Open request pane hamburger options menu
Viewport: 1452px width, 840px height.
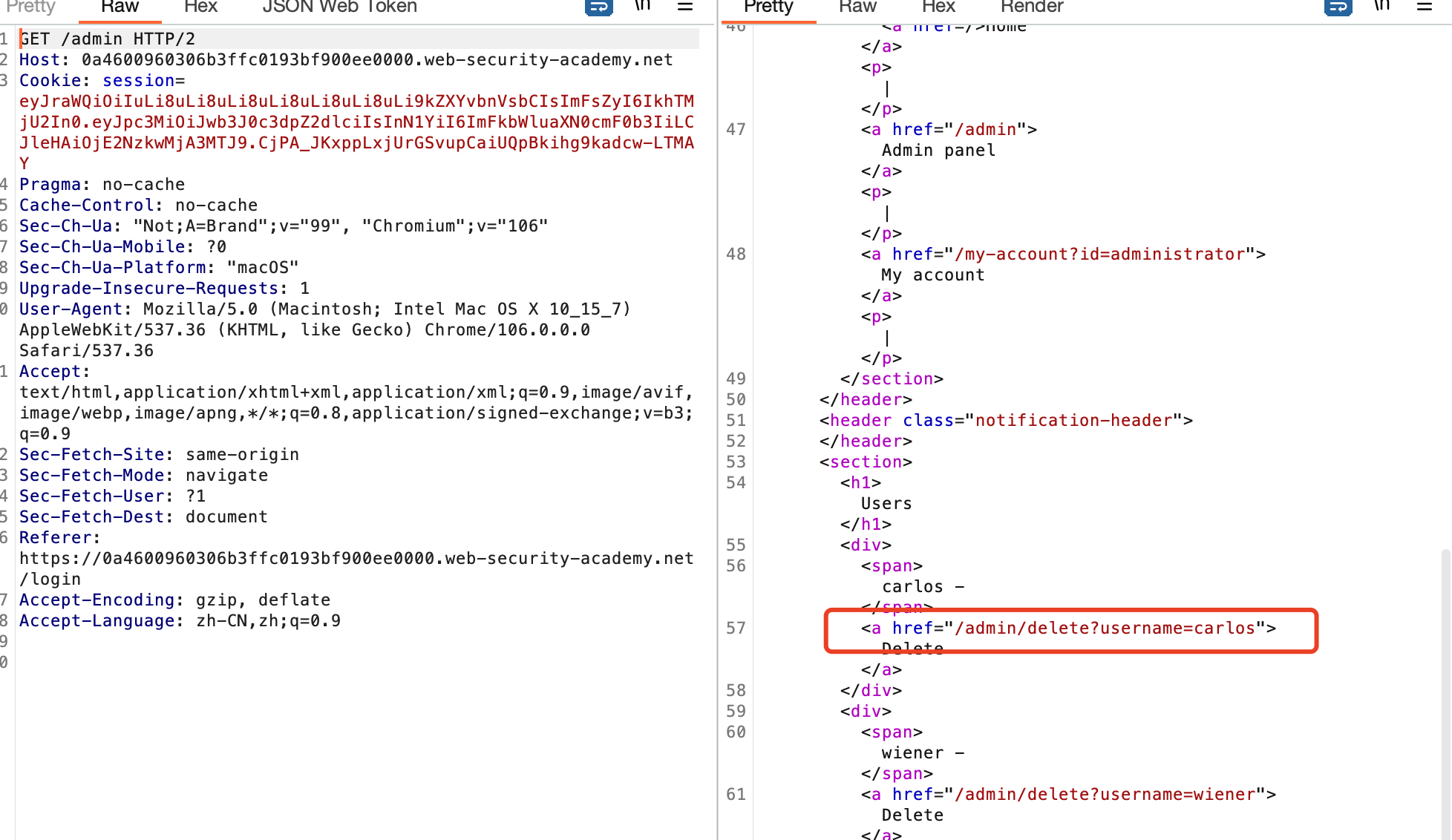point(685,7)
